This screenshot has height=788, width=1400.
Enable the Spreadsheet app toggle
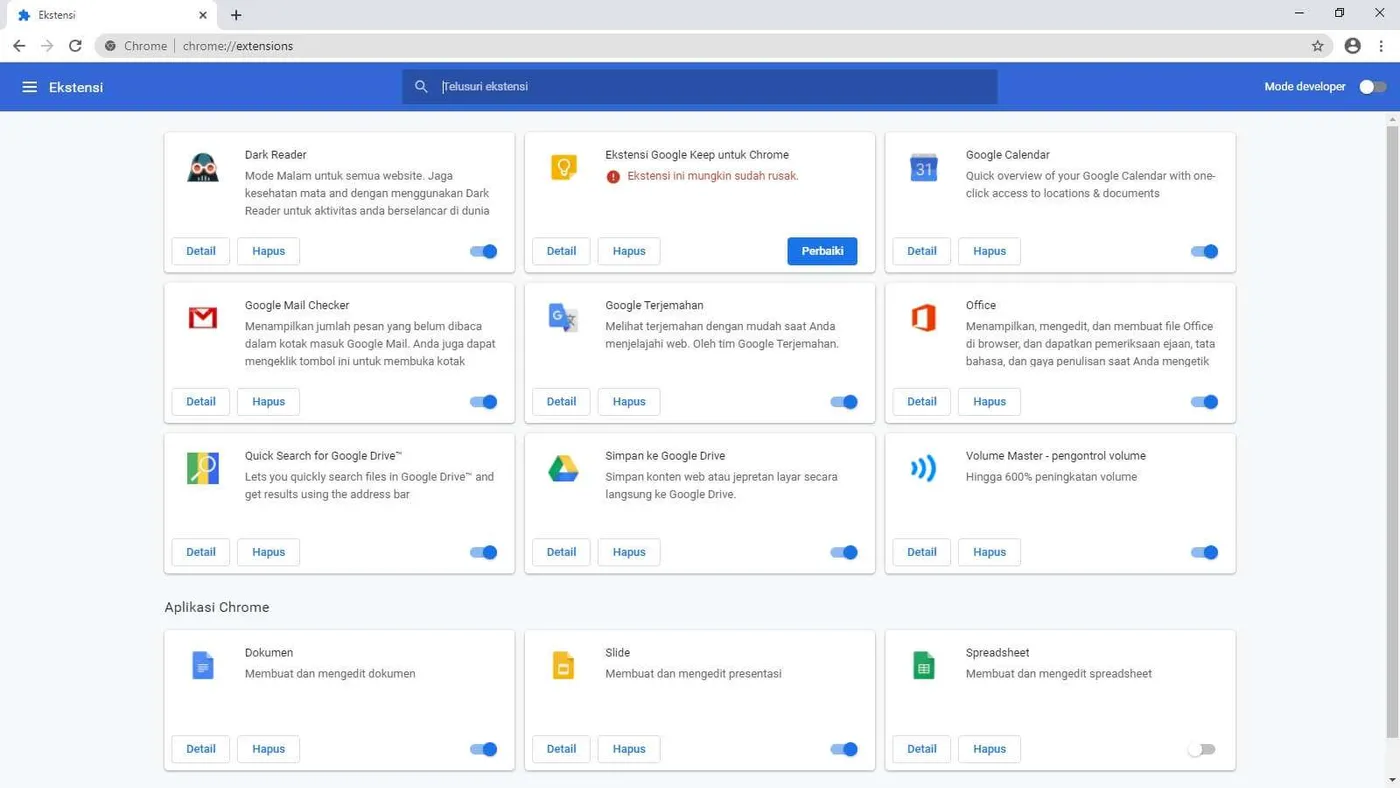point(1201,749)
